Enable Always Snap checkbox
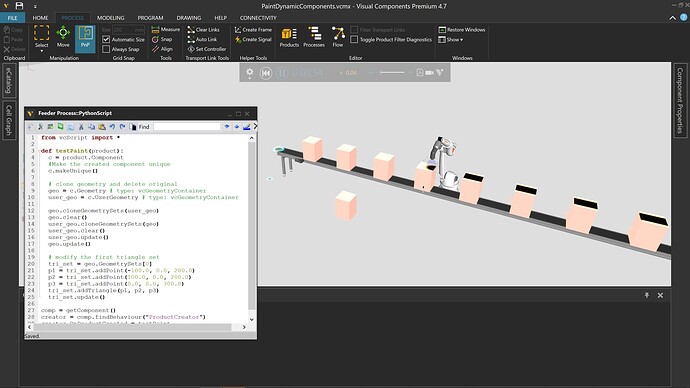Screen dimensions: 690x388 [106, 49]
